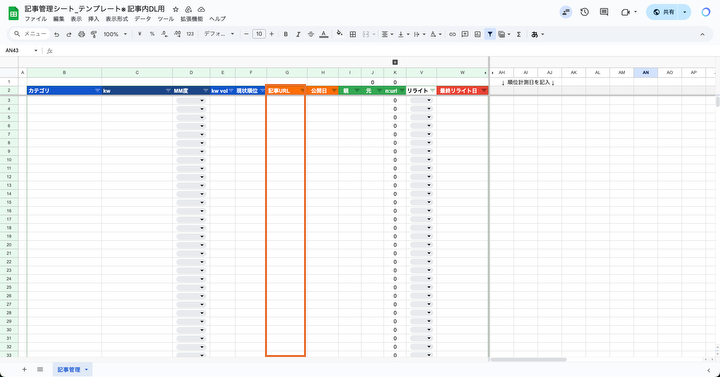The width and height of the screenshot is (720, 377).
Task: Format as percent
Action: (152, 34)
